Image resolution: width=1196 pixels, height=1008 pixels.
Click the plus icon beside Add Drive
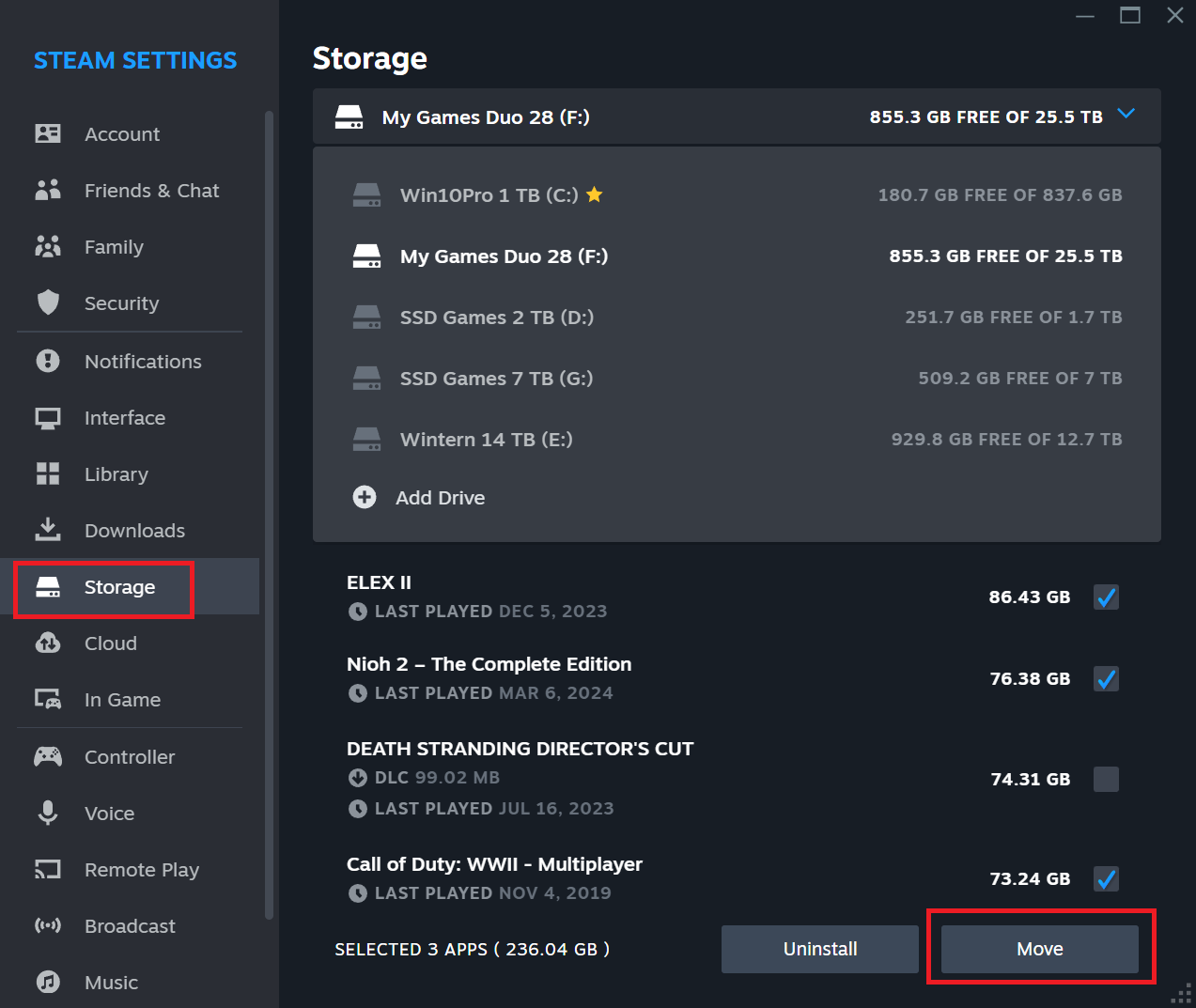pyautogui.click(x=365, y=497)
